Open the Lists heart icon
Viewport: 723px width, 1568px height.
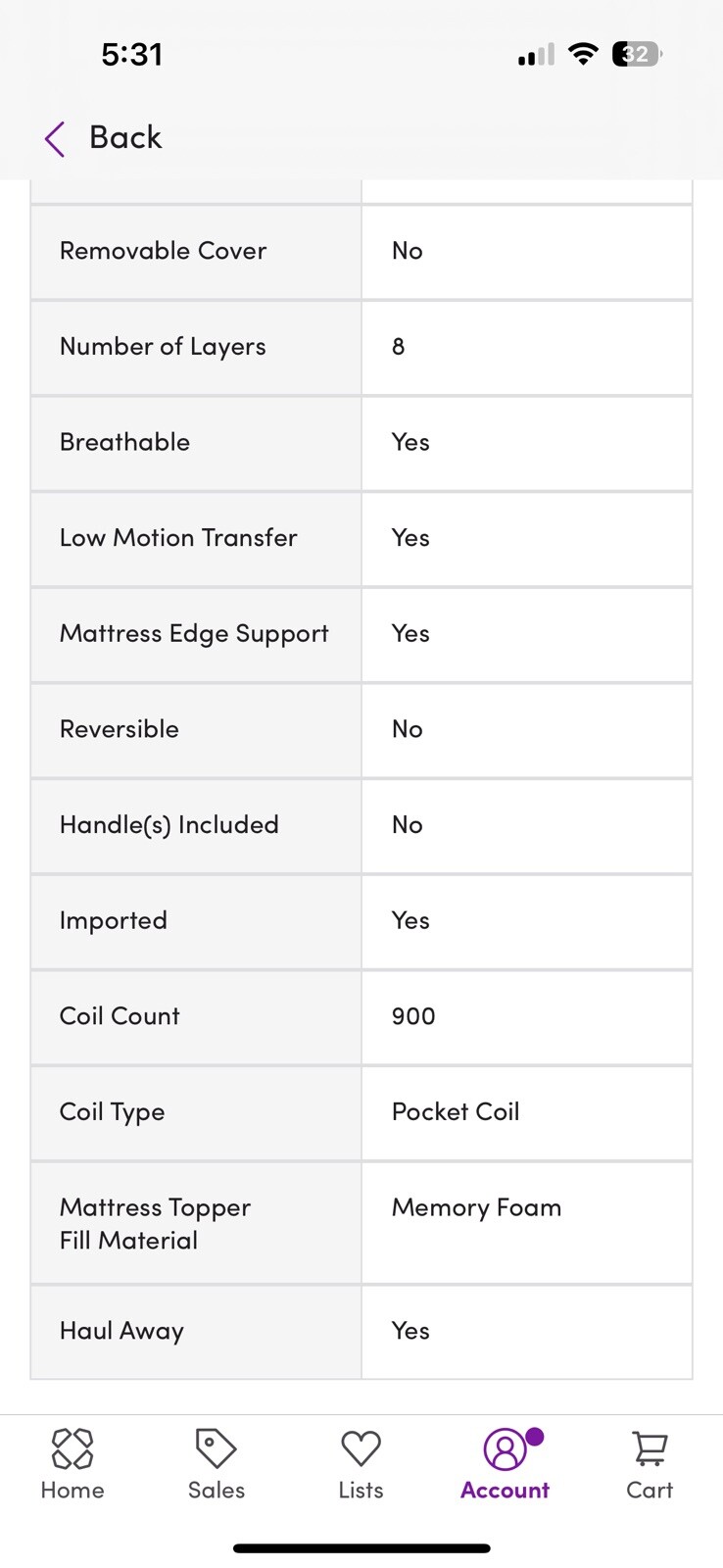click(361, 1448)
